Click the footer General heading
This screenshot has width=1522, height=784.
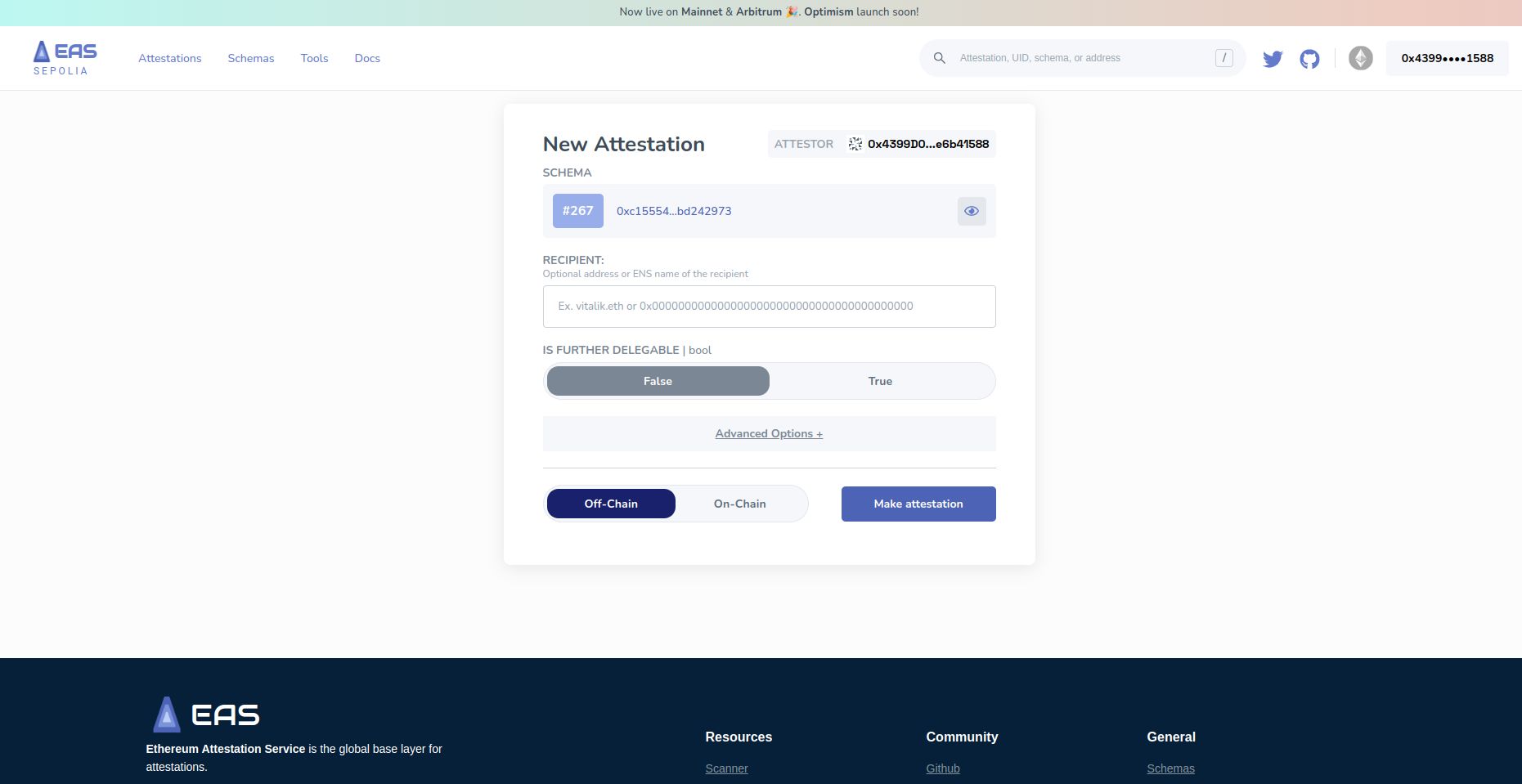pyautogui.click(x=1171, y=737)
